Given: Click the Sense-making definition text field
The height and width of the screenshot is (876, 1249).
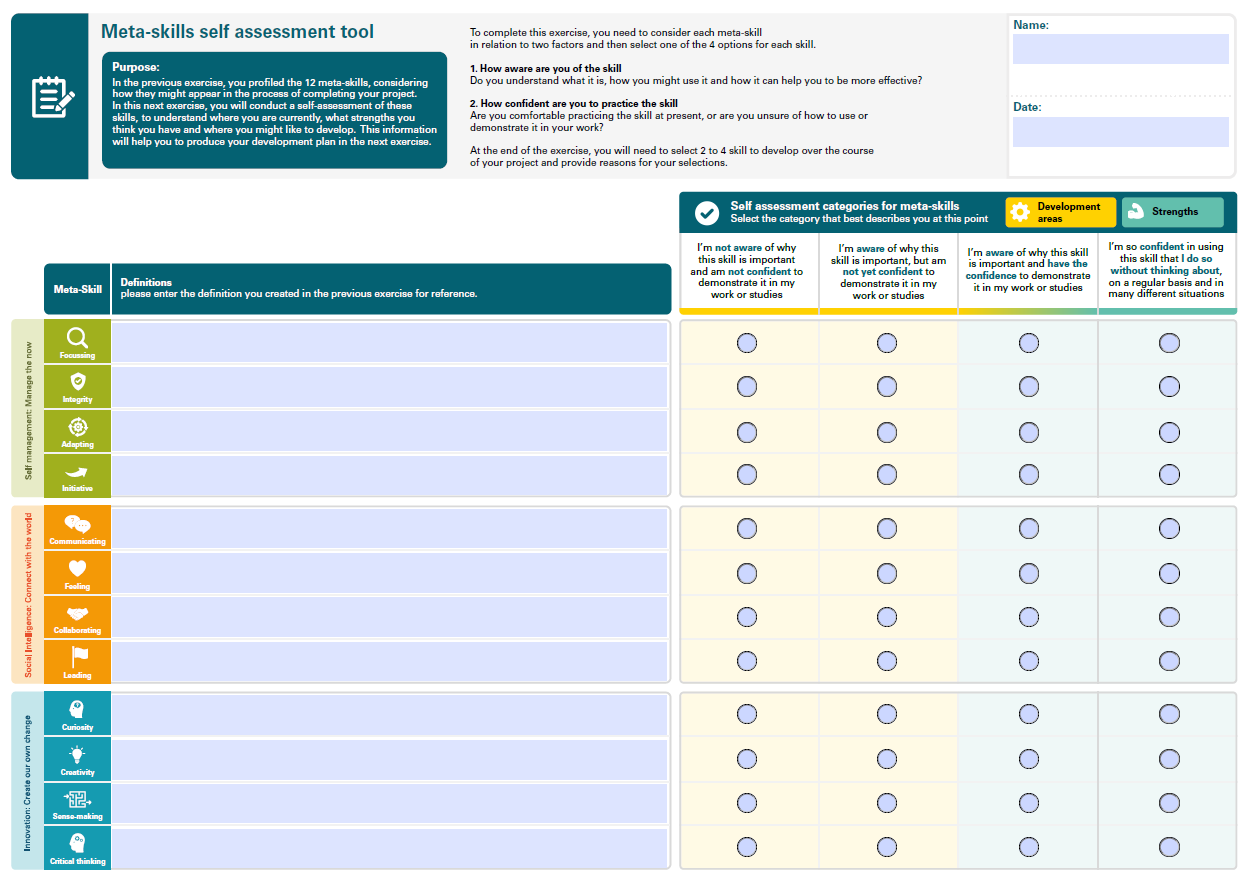Looking at the screenshot, I should 389,803.
